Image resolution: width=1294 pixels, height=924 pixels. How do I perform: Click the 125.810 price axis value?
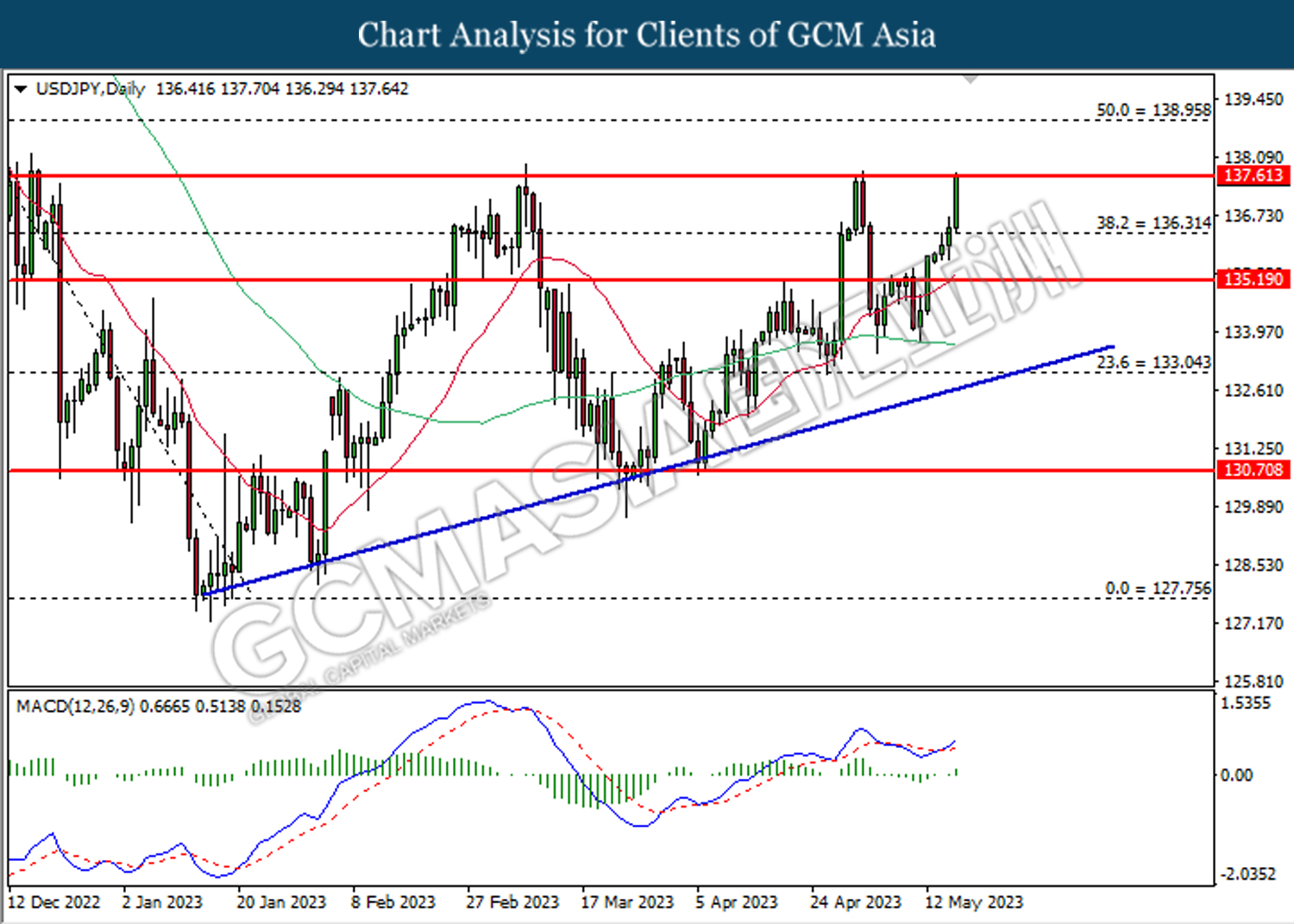(x=1253, y=682)
